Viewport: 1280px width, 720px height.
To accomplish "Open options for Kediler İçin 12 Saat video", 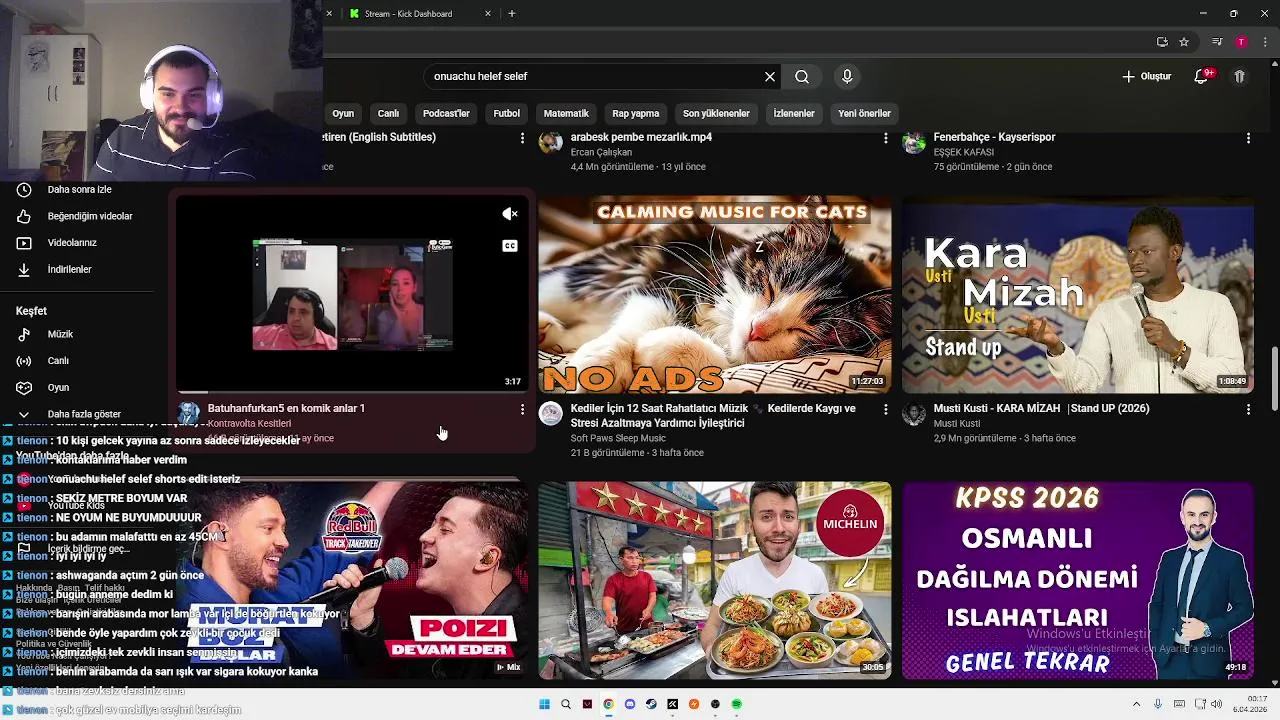I will (x=885, y=409).
